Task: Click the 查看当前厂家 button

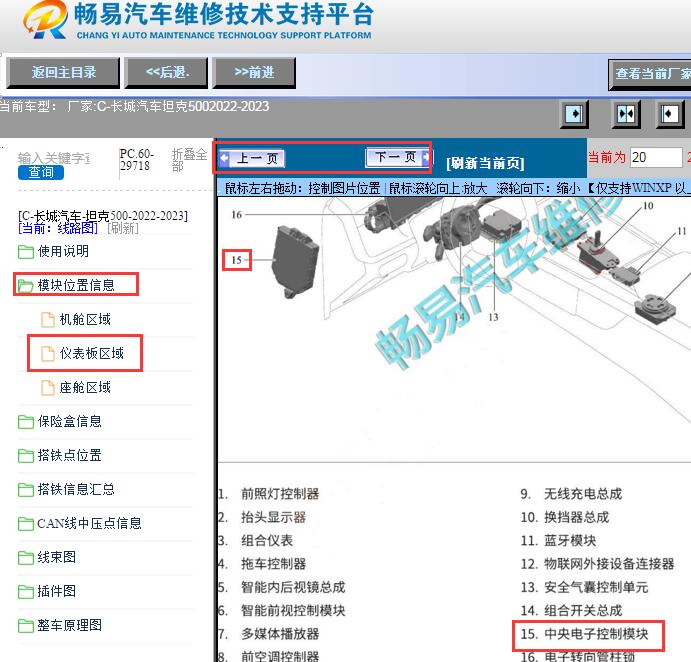Action: coord(650,74)
